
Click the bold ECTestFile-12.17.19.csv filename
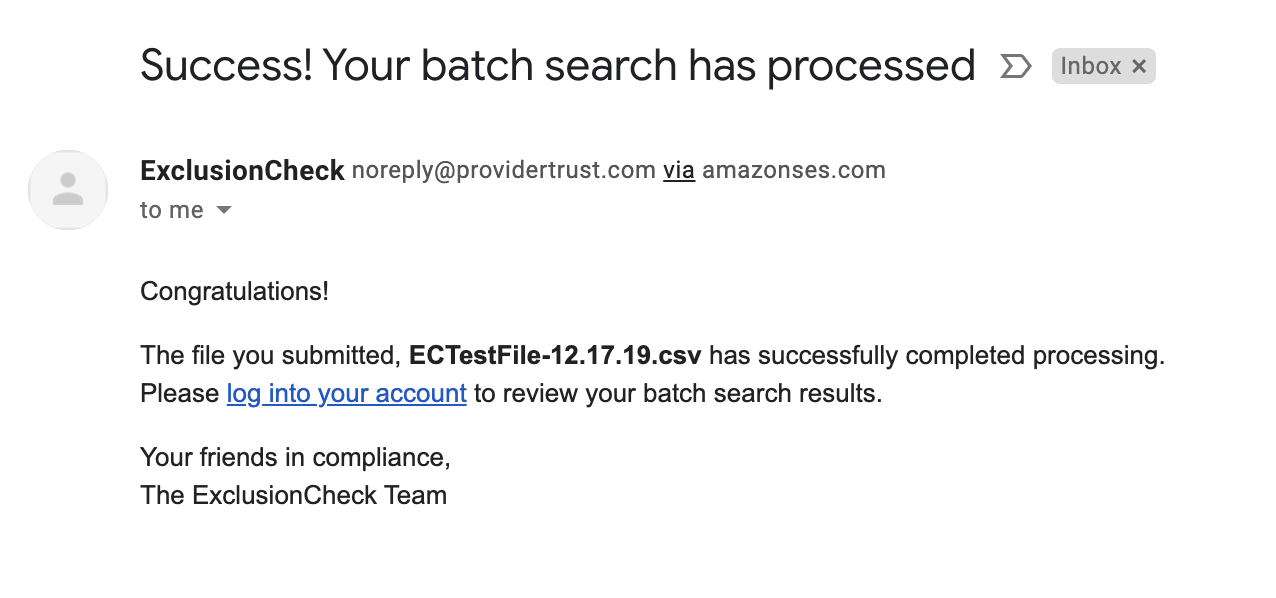[x=555, y=356]
